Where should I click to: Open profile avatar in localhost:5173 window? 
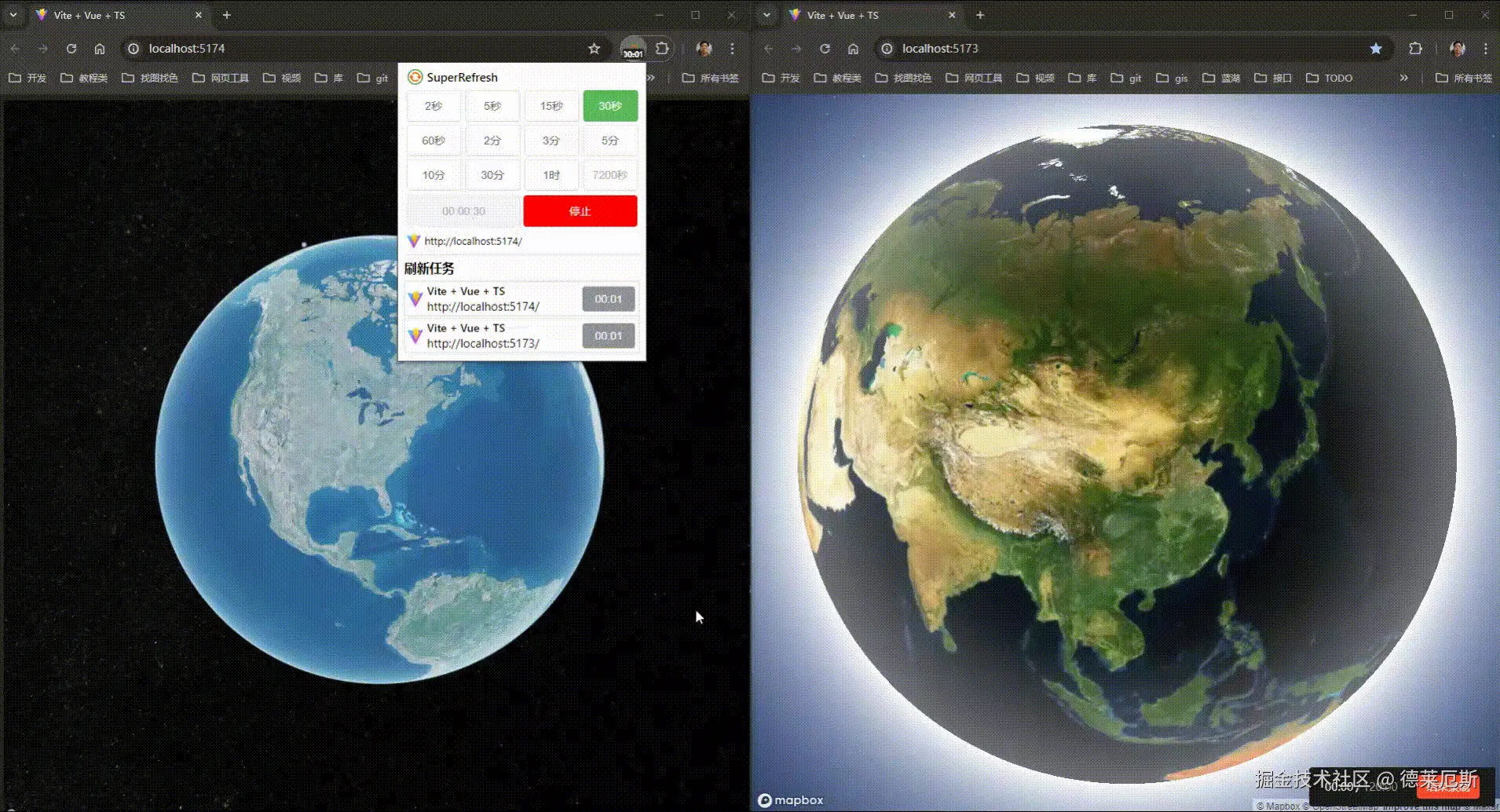[x=1458, y=49]
